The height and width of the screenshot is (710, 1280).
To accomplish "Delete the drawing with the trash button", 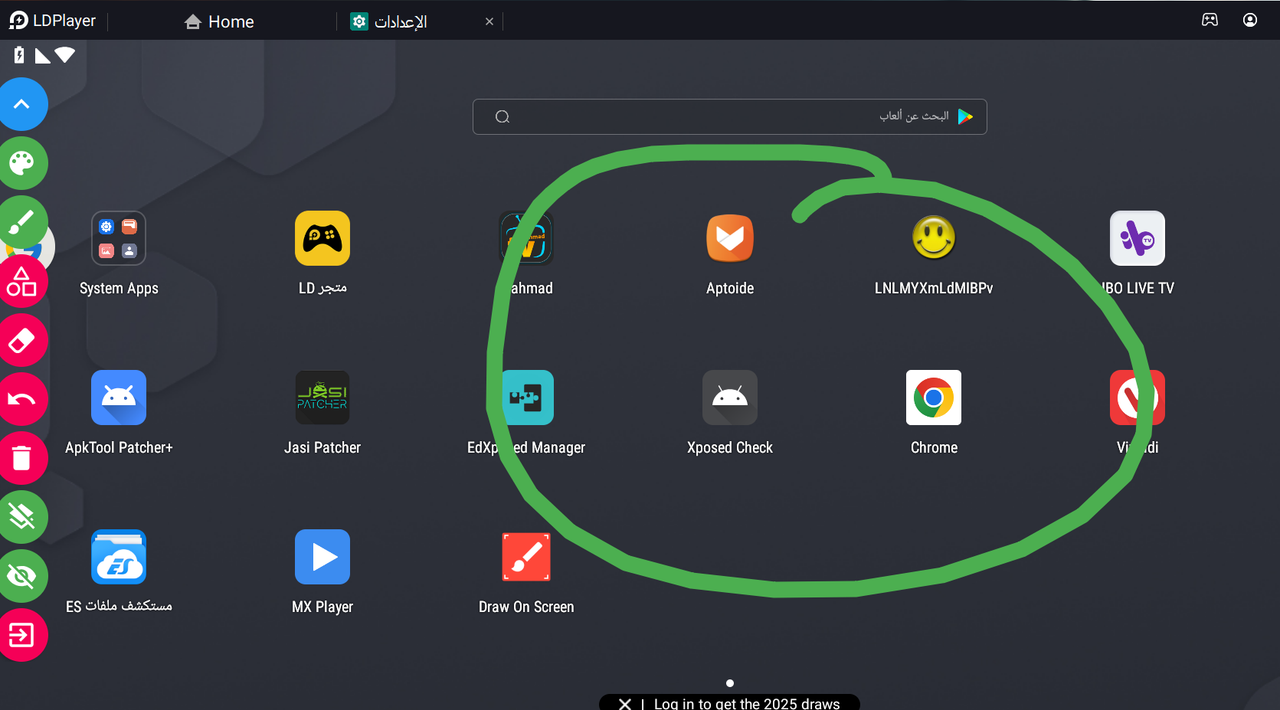I will [21, 459].
